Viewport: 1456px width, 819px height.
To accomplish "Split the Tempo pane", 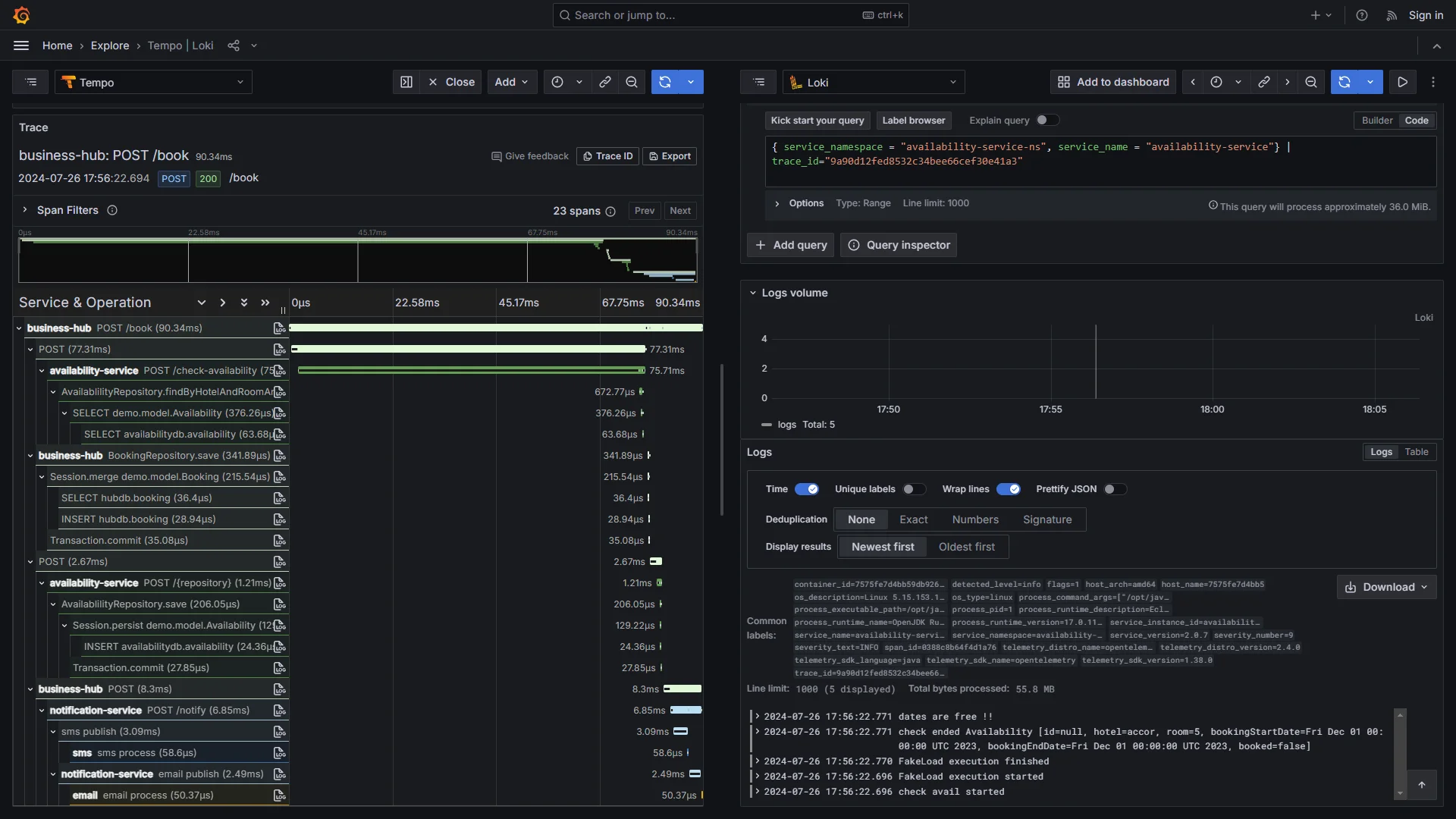I will 406,82.
